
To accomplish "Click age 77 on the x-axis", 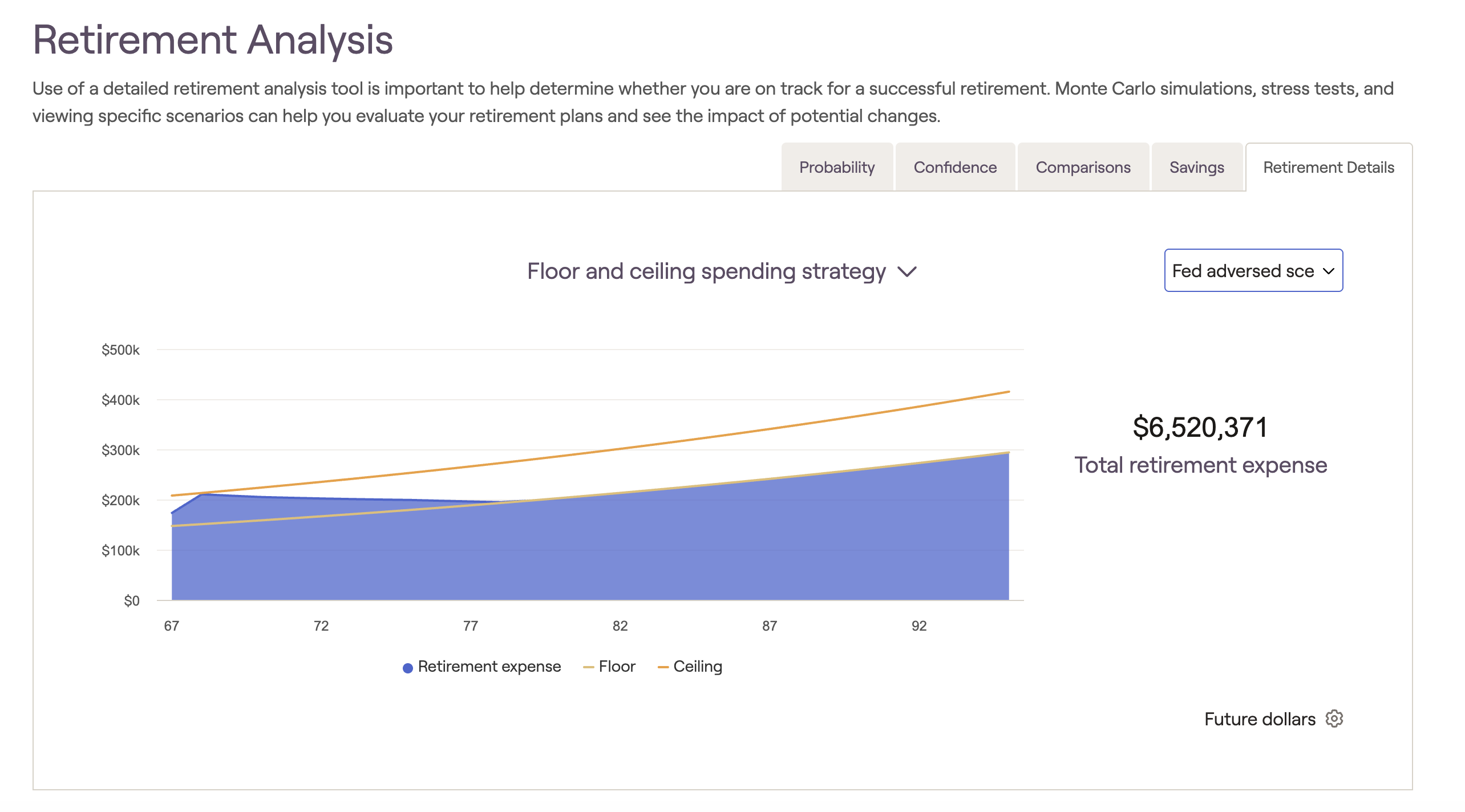I will coord(471,626).
